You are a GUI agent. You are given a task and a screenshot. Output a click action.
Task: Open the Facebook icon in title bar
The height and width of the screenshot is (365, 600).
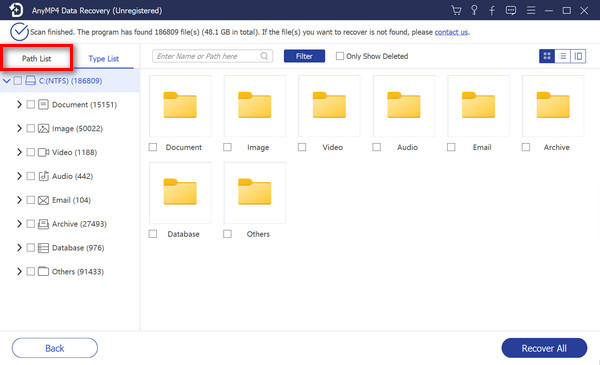click(x=492, y=10)
